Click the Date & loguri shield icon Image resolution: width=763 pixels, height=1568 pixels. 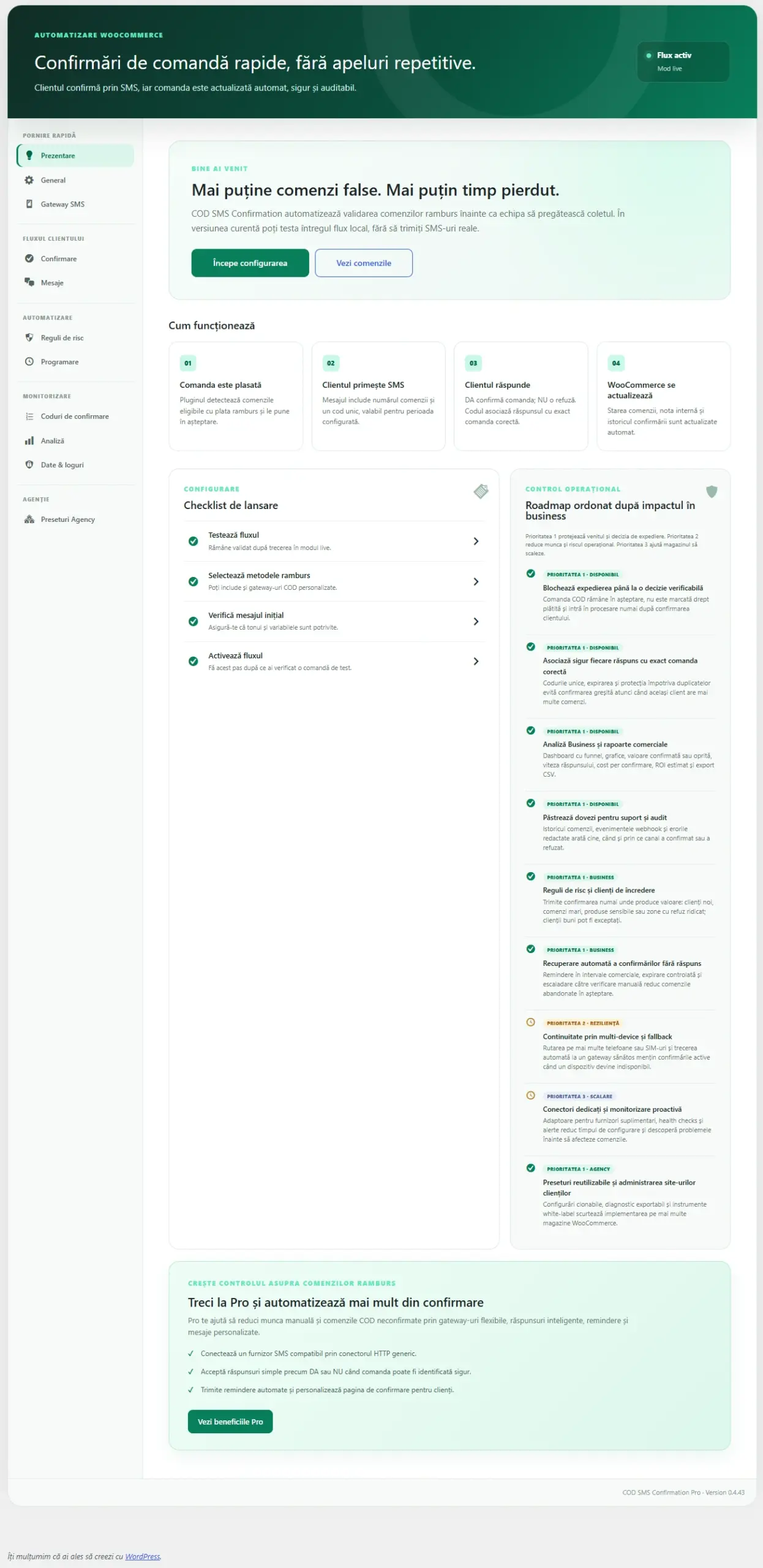(x=29, y=464)
